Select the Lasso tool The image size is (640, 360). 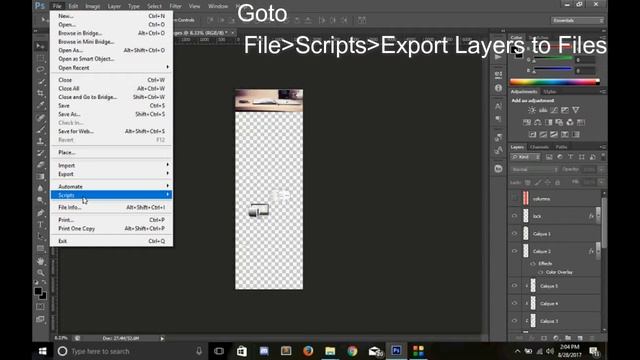40,69
